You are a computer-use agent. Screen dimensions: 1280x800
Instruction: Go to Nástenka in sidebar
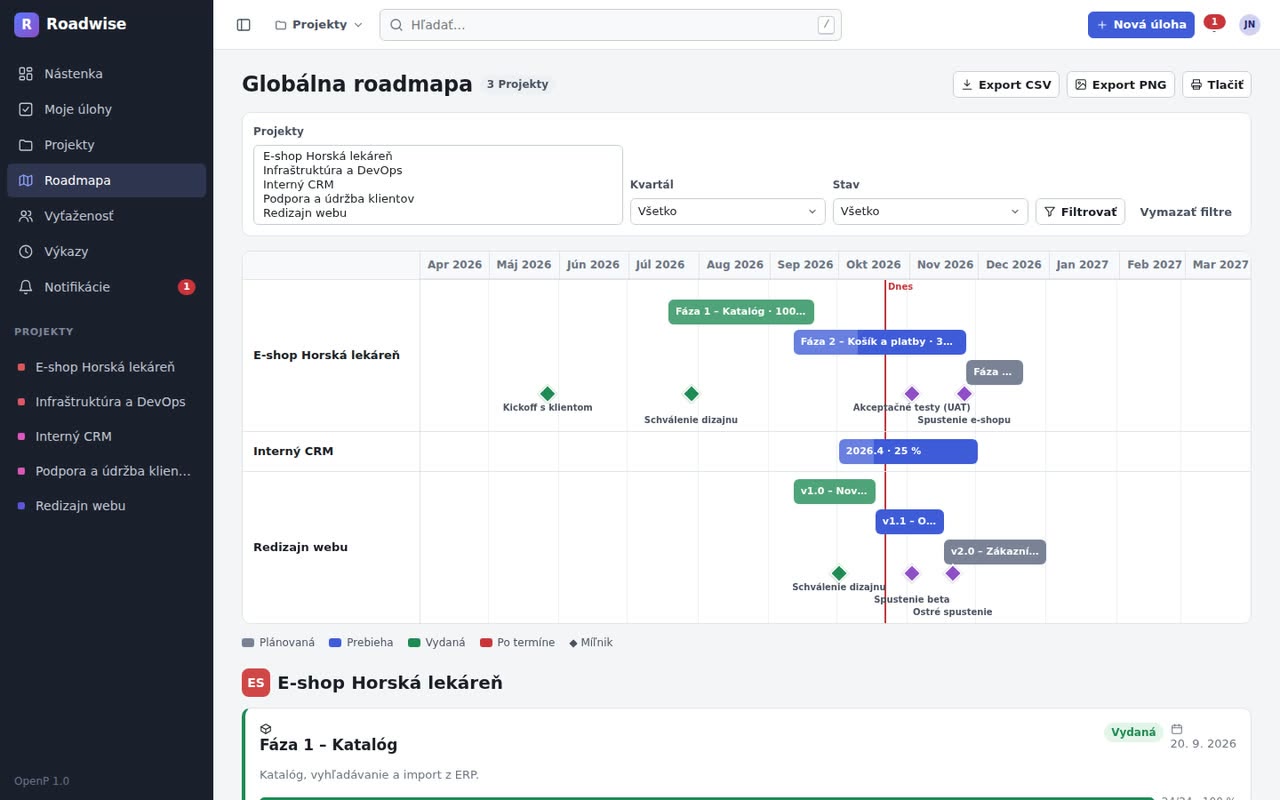106,74
